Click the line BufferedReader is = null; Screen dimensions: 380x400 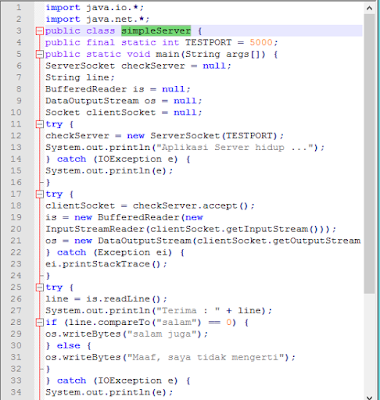coord(118,89)
